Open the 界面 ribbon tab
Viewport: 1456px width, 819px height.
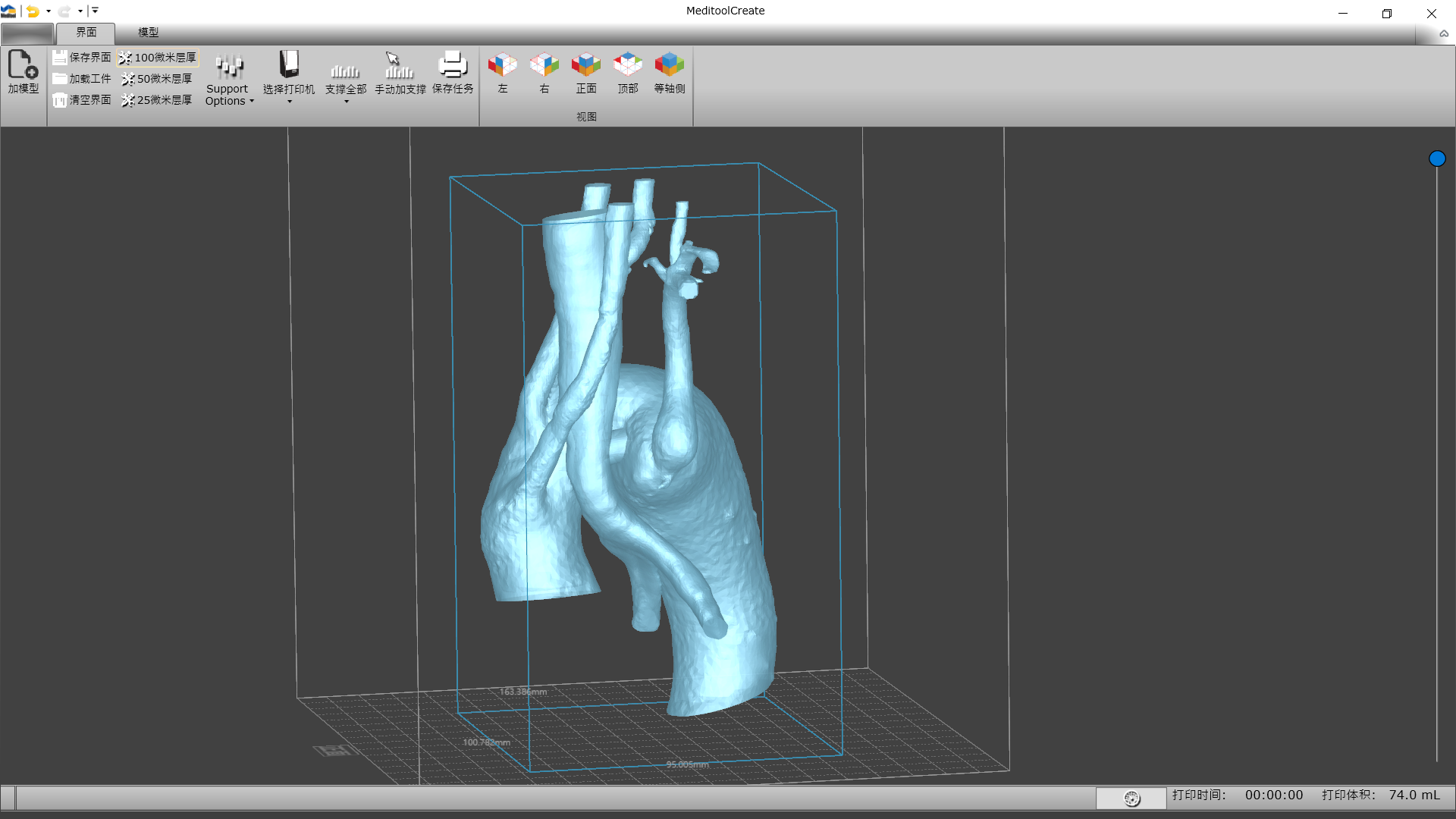click(86, 33)
